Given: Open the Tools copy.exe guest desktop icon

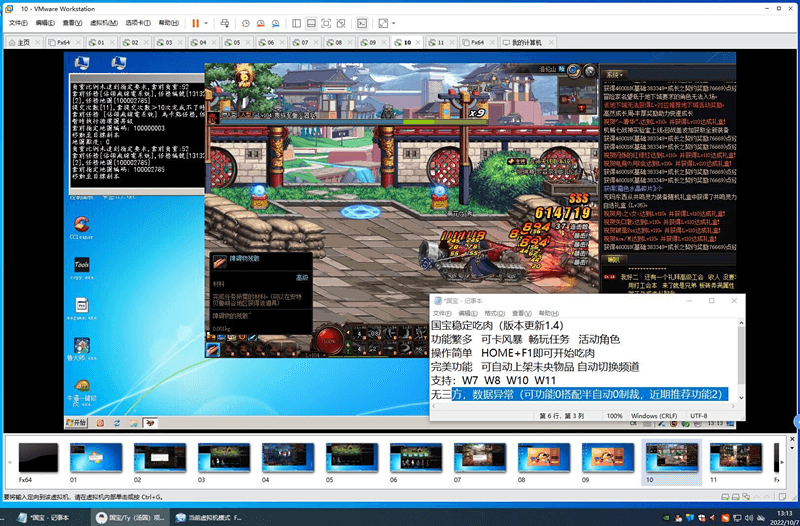Looking at the screenshot, I should coord(82,268).
